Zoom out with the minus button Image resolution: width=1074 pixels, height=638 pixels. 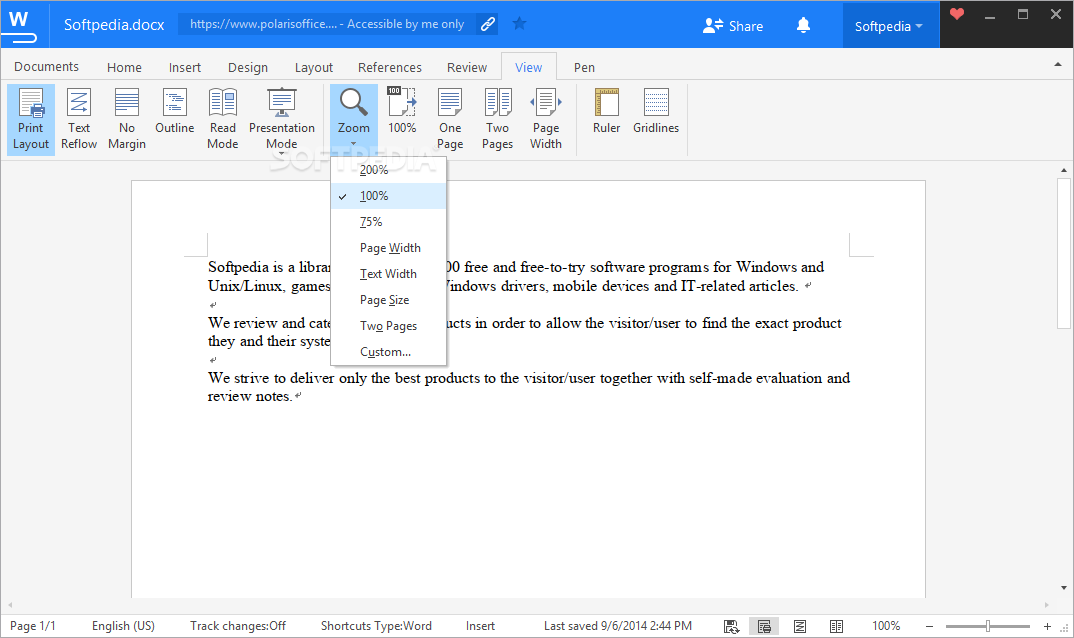click(x=929, y=626)
